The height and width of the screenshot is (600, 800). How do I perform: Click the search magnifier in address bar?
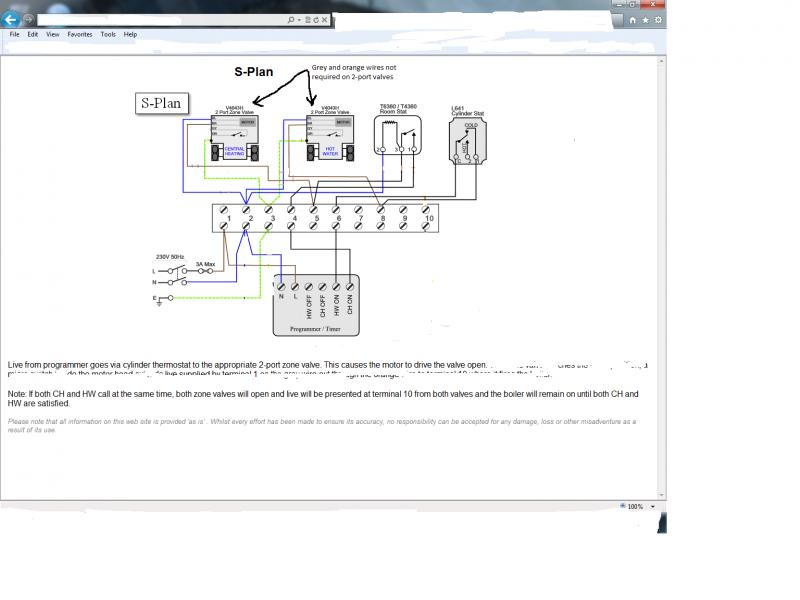click(x=291, y=19)
